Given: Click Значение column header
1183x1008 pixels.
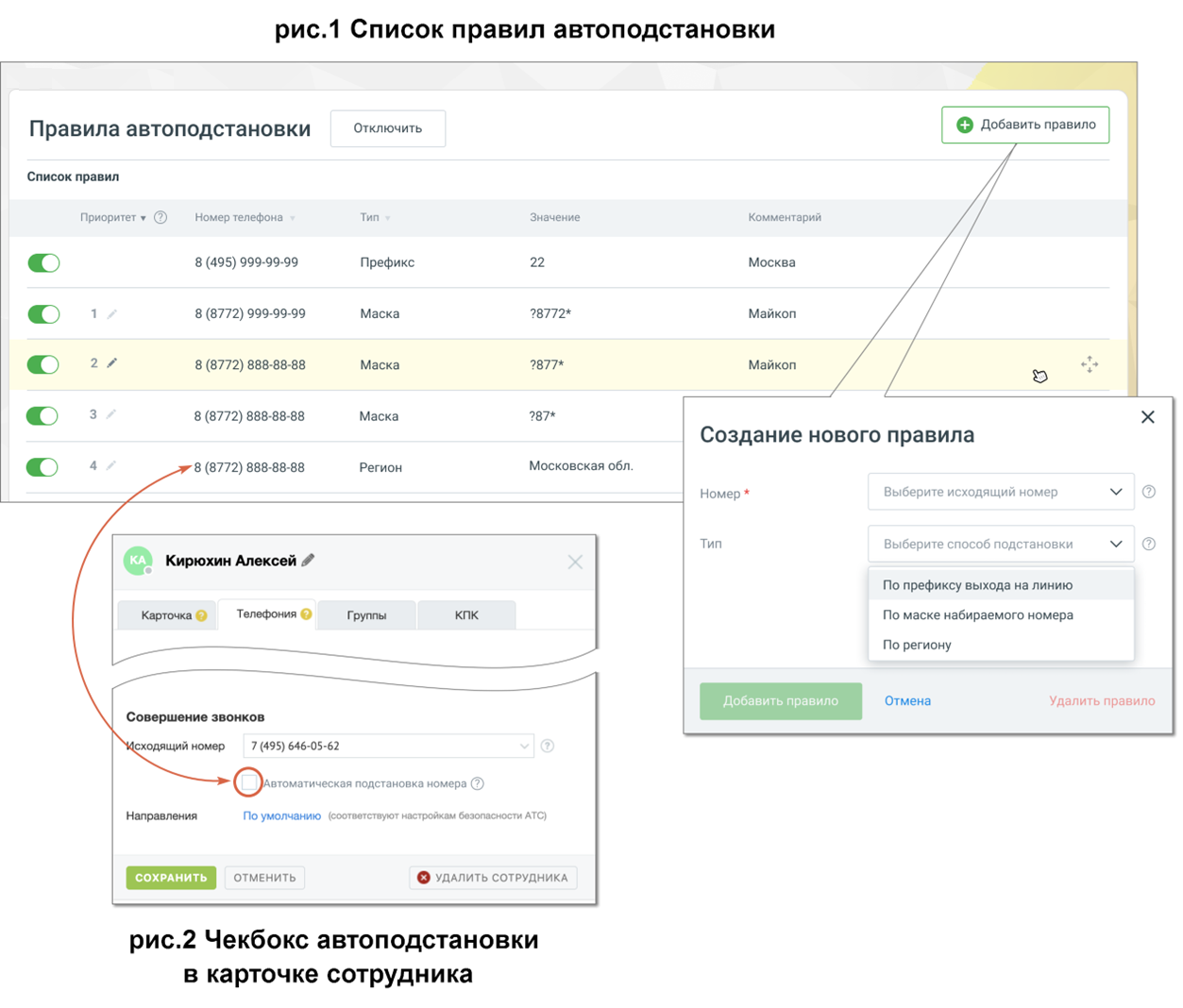Looking at the screenshot, I should pos(555,217).
